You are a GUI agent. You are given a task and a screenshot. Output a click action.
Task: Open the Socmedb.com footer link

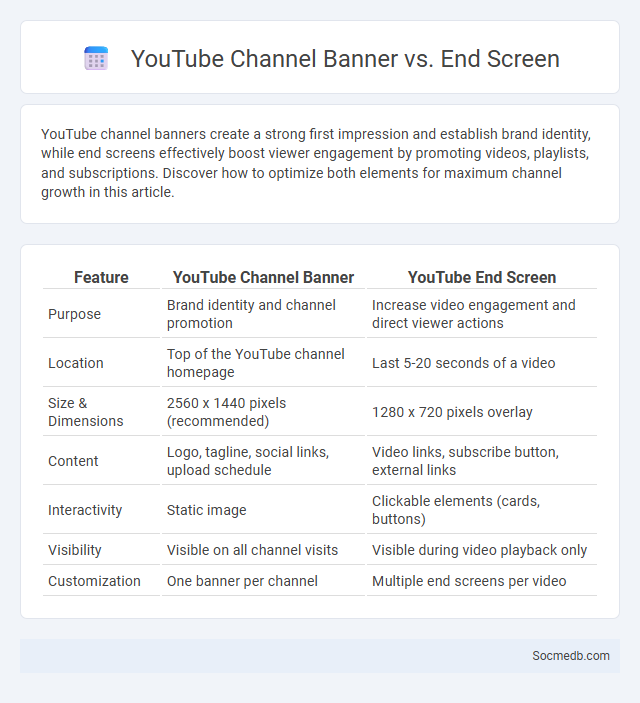[570, 655]
